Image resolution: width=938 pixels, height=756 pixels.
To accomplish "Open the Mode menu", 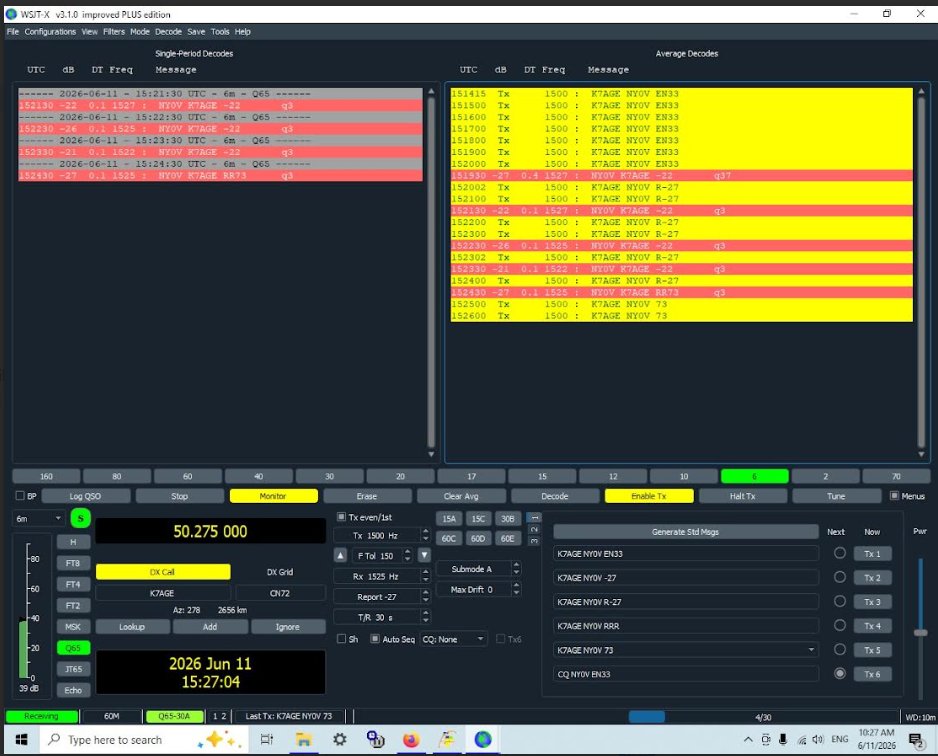I will (140, 32).
